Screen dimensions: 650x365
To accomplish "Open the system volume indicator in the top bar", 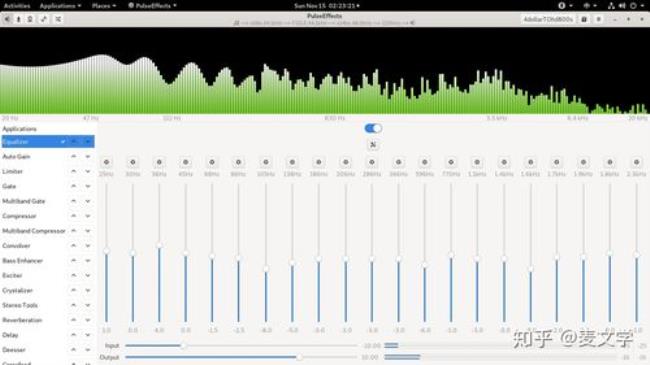I will tap(622, 6).
